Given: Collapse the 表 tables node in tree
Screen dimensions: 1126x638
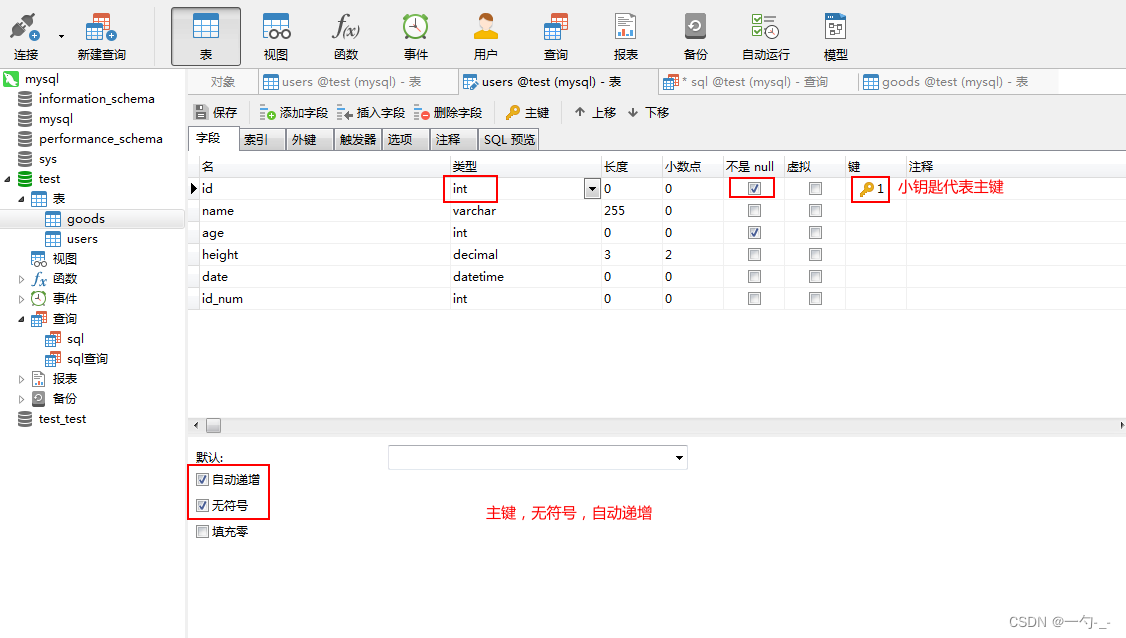Looking at the screenshot, I should click(21, 199).
